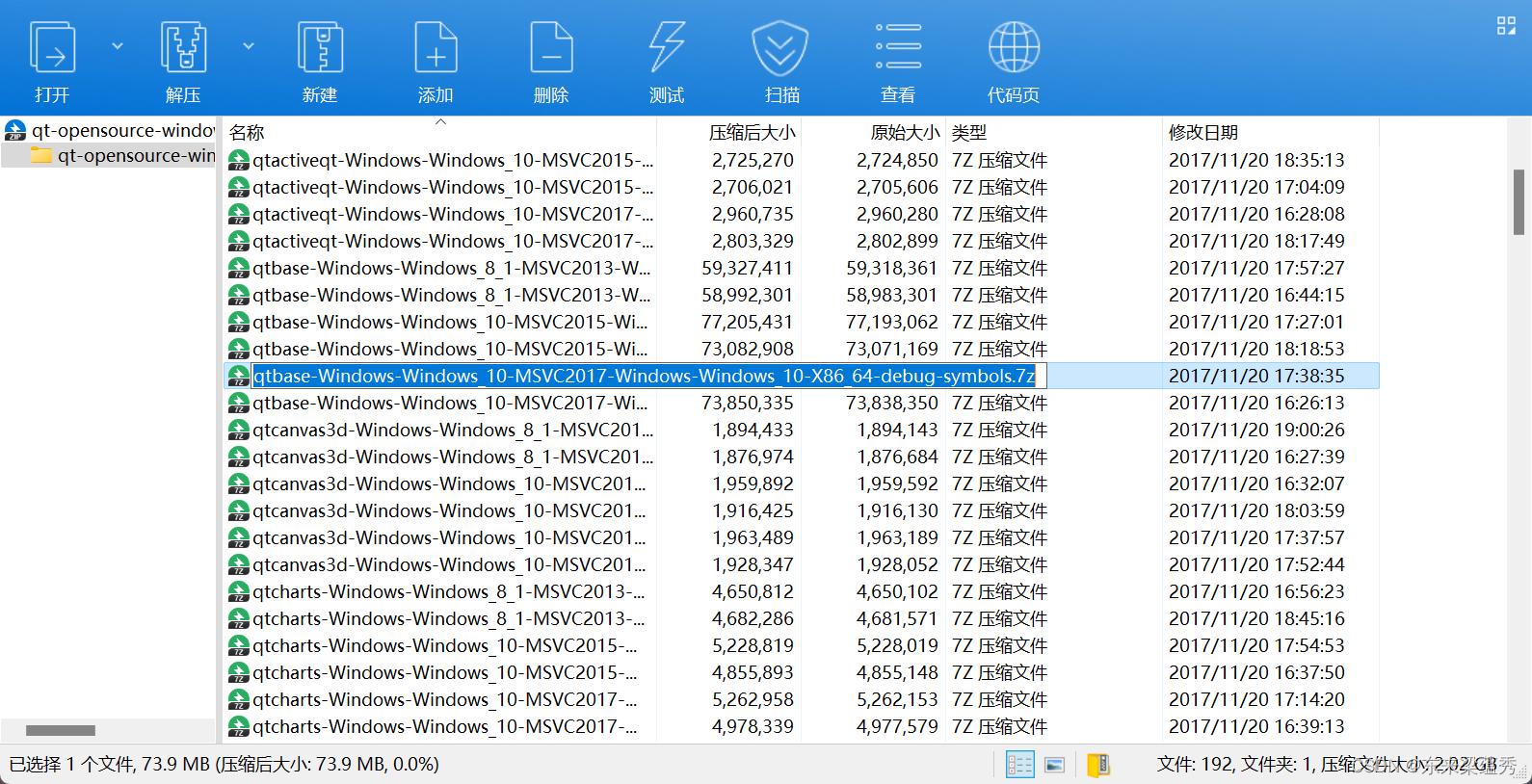Open the 代码页 (Code page) globe tool
Viewport: 1532px width, 784px height.
(1014, 48)
